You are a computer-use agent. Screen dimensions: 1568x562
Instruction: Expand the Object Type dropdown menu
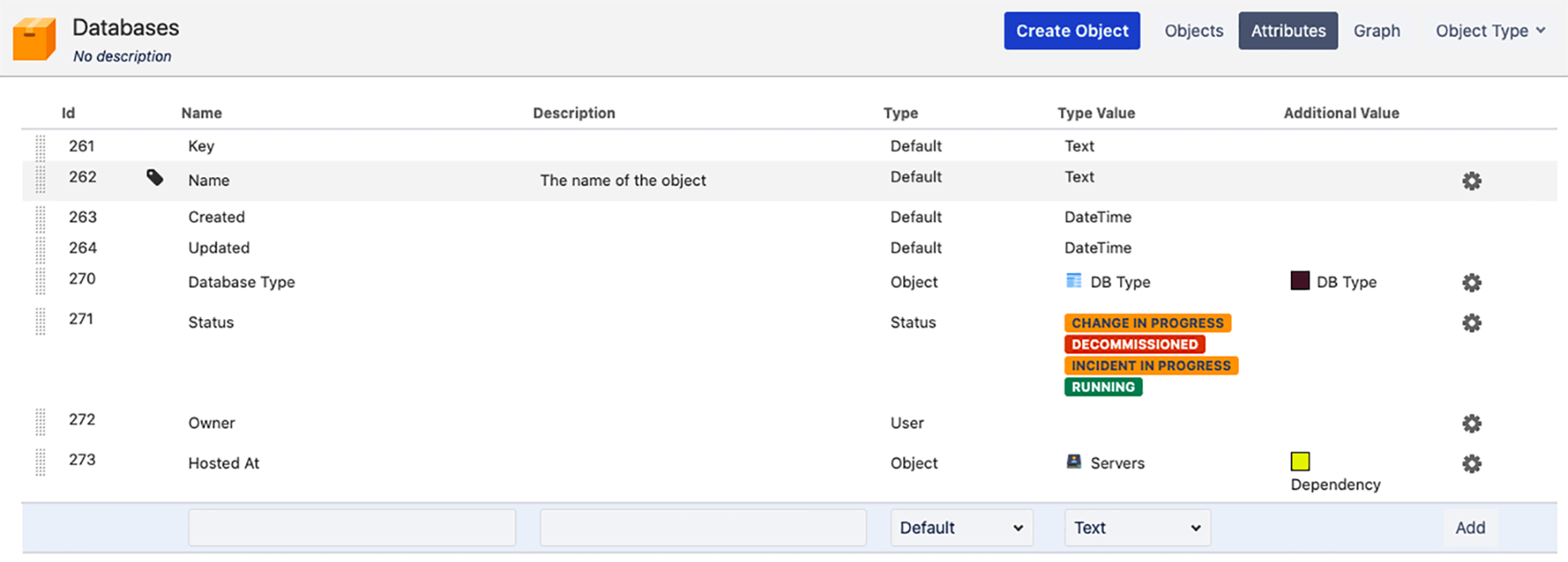click(x=1490, y=31)
